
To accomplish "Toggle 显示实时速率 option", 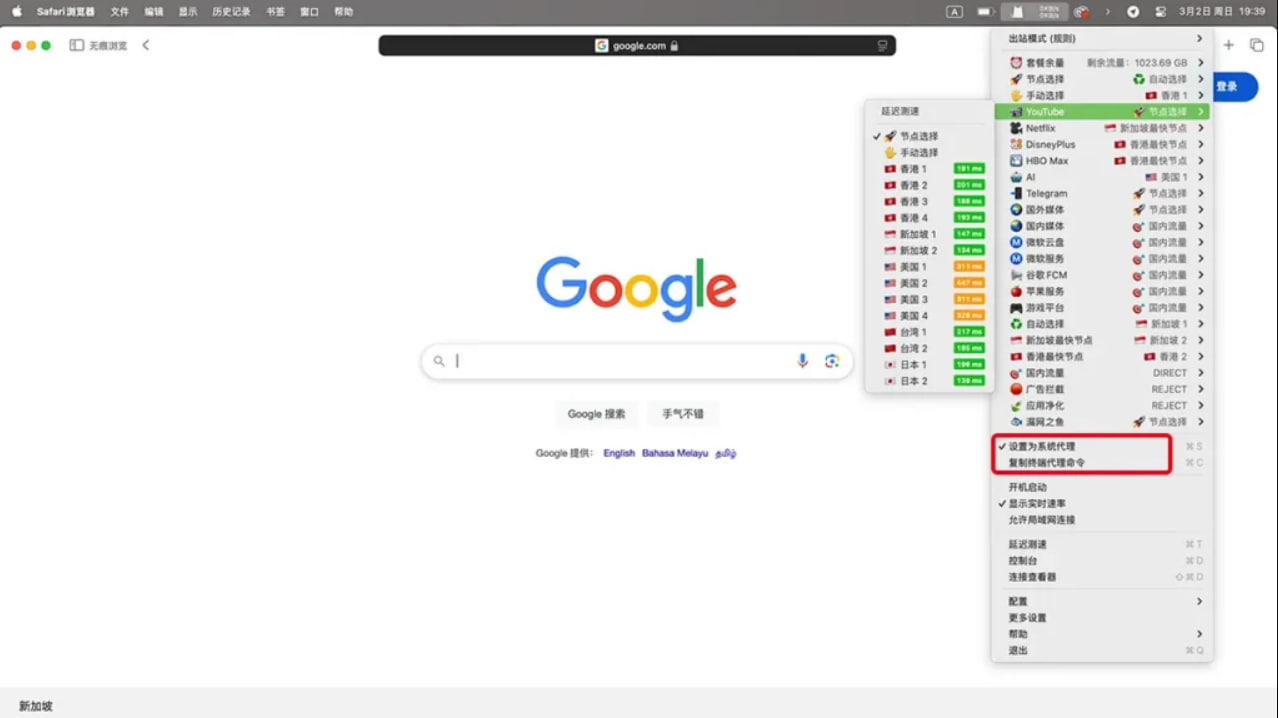I will pyautogui.click(x=1037, y=504).
